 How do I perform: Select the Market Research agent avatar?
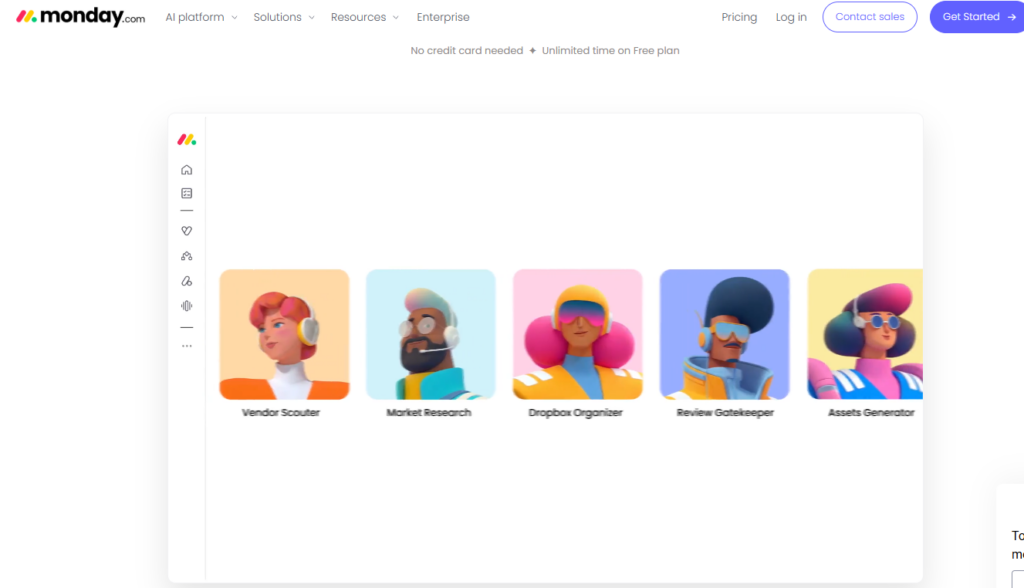pos(431,335)
